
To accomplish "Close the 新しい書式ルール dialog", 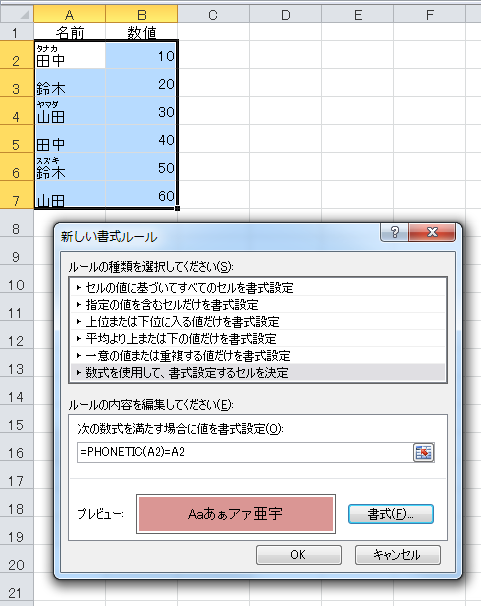I will pyautogui.click(x=432, y=232).
